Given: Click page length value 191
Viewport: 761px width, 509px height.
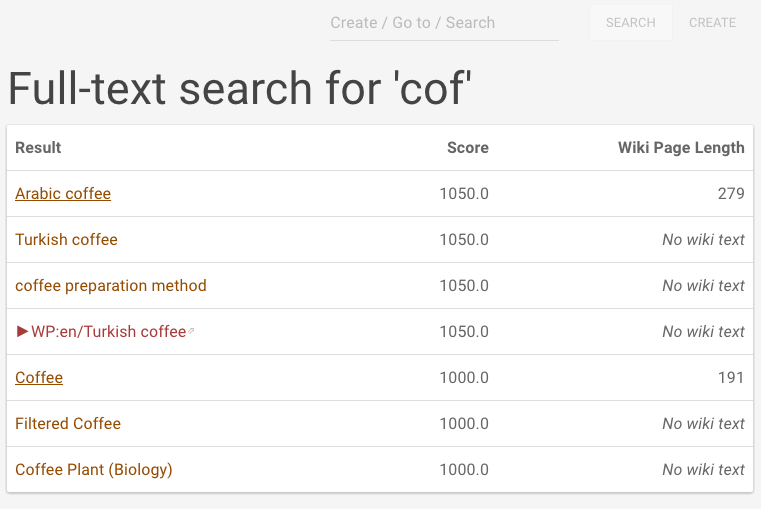Looking at the screenshot, I should point(731,378).
